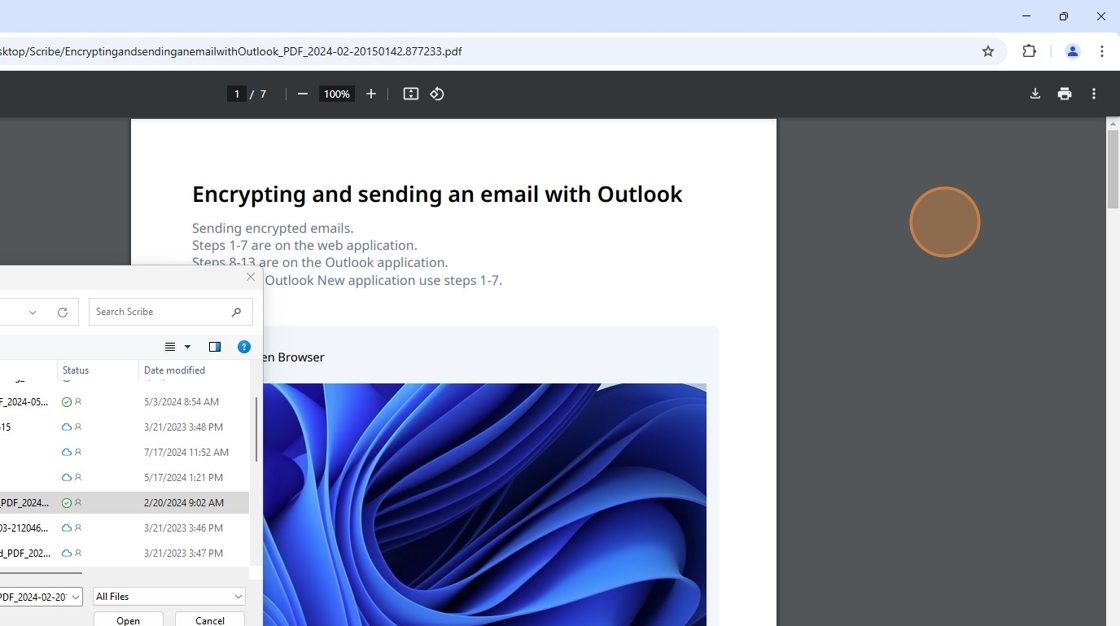Click cloud status icon of 3:48 PM file

pyautogui.click(x=66, y=427)
